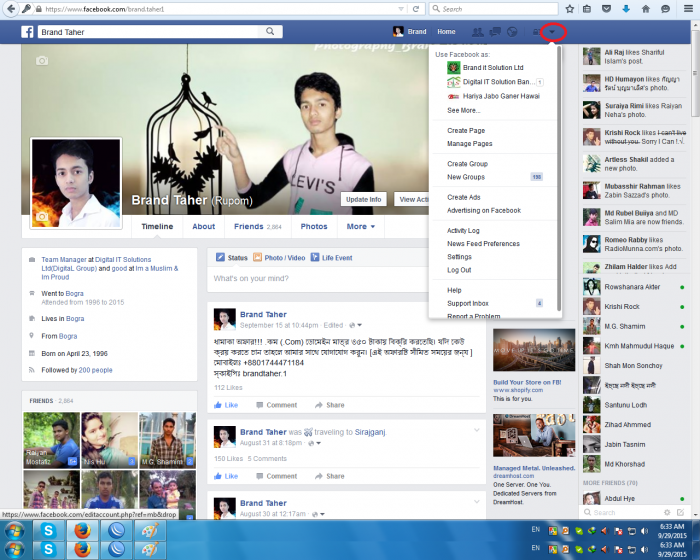Viewport: 700px width, 560px height.
Task: Open privacy shortcuts lock icon
Action: [536, 32]
